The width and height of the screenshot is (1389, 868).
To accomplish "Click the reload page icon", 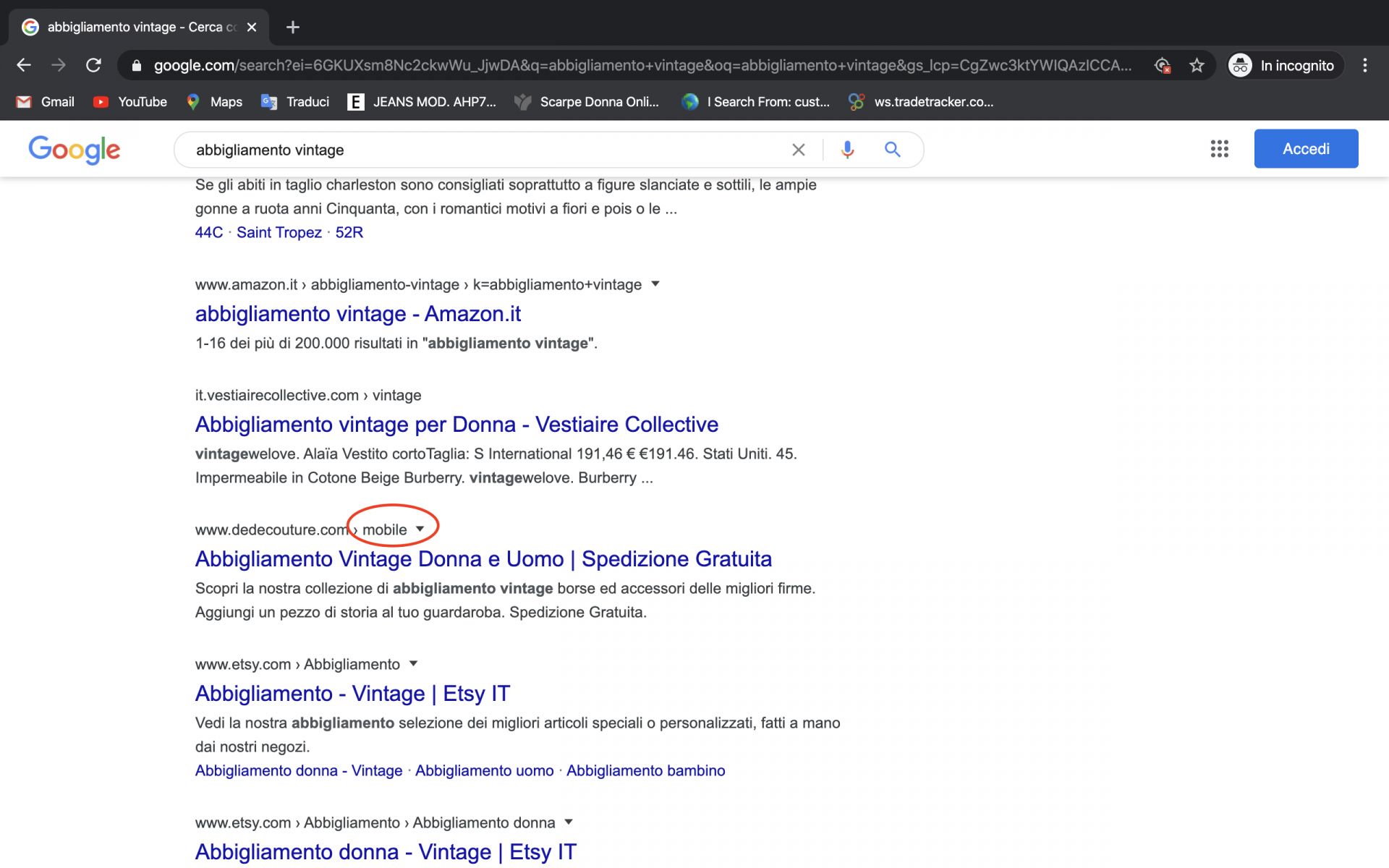I will point(93,65).
